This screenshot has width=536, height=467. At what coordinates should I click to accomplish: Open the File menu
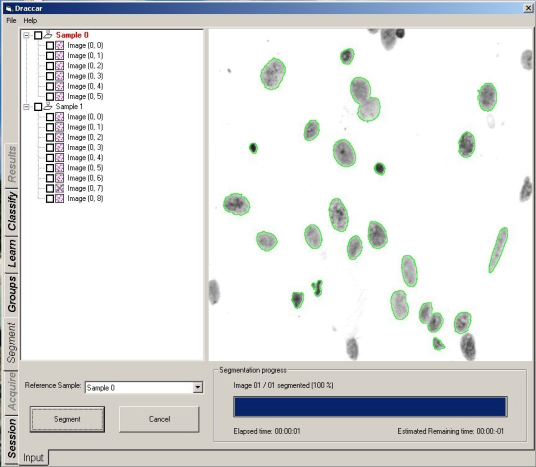pos(11,21)
